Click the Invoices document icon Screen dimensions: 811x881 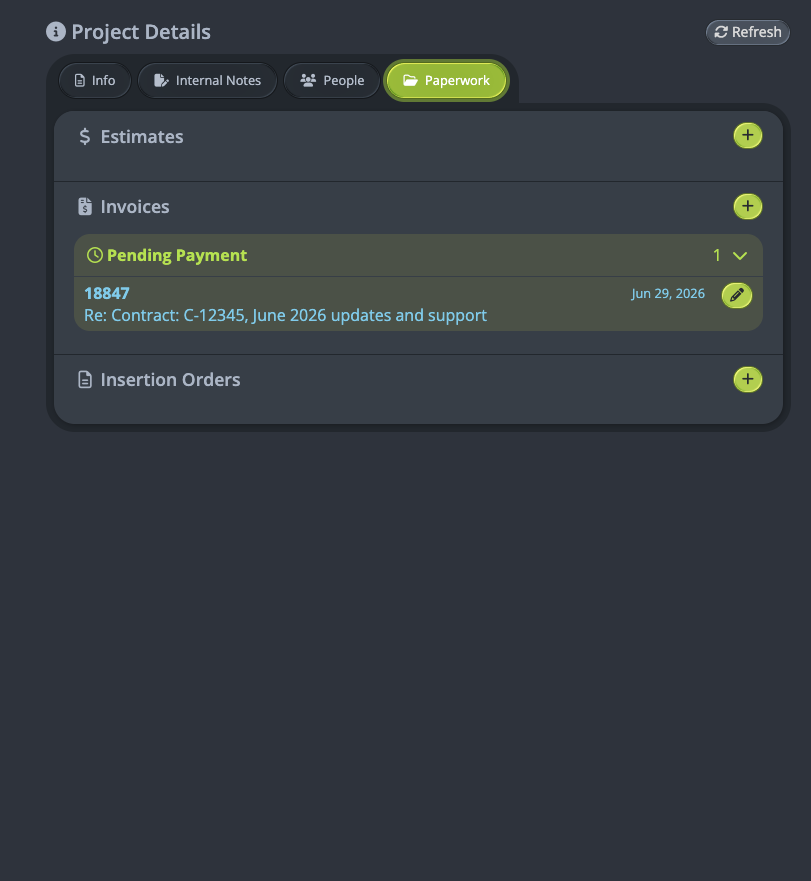[85, 207]
